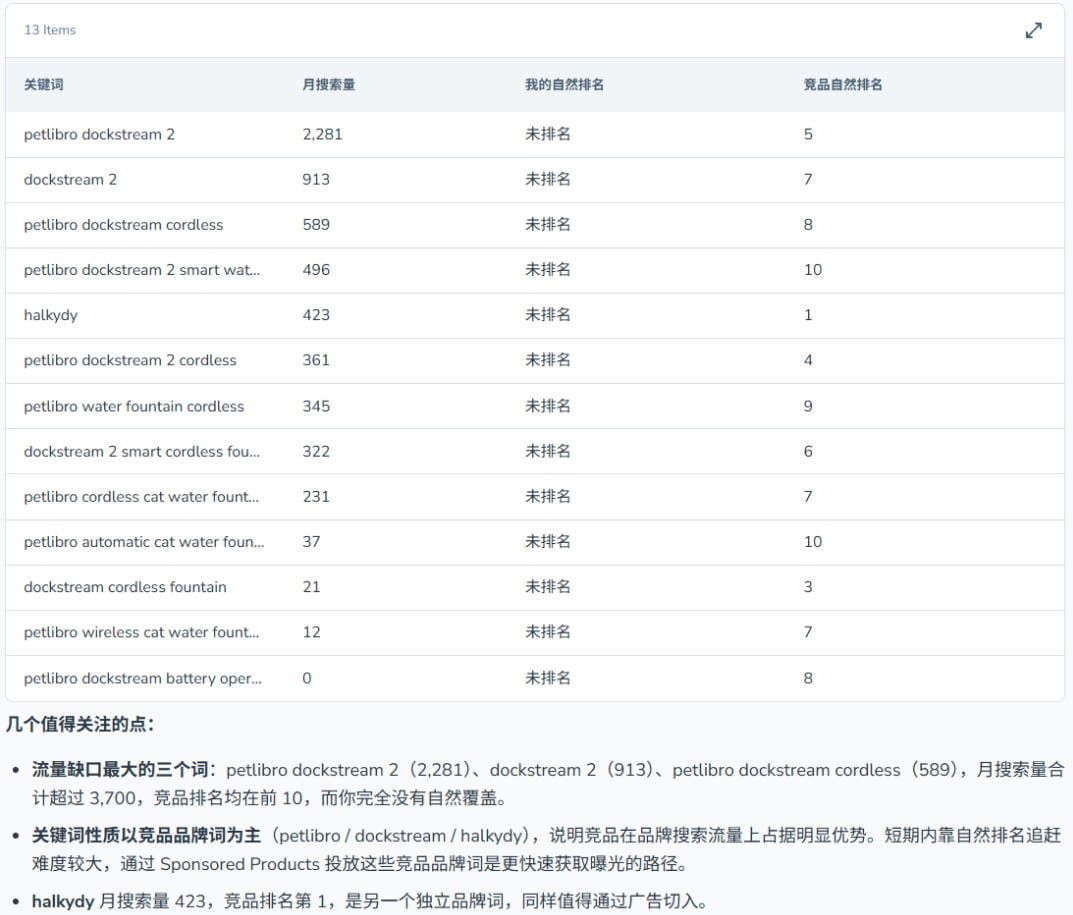This screenshot has width=1073, height=915.
Task: Select keyword 'petlibro water fountain cordless'
Action: click(133, 407)
